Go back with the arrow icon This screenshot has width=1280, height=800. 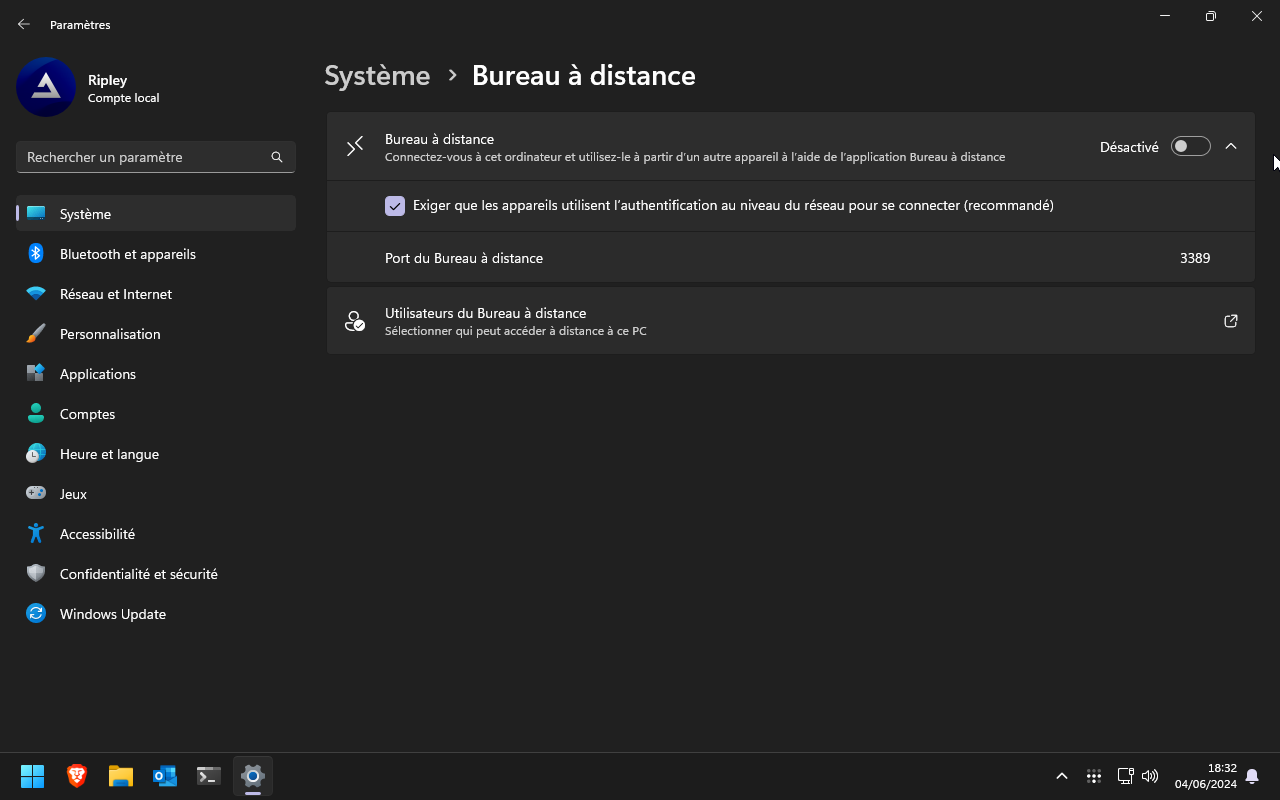click(x=24, y=24)
